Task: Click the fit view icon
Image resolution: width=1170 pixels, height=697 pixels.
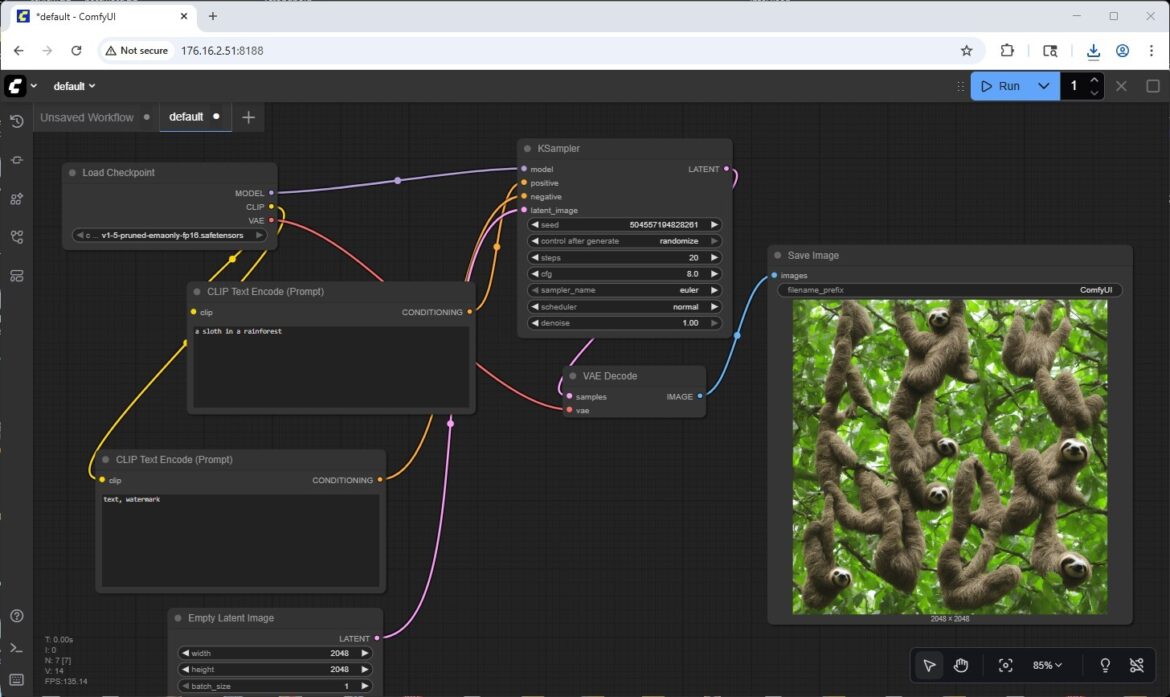Action: (1006, 665)
